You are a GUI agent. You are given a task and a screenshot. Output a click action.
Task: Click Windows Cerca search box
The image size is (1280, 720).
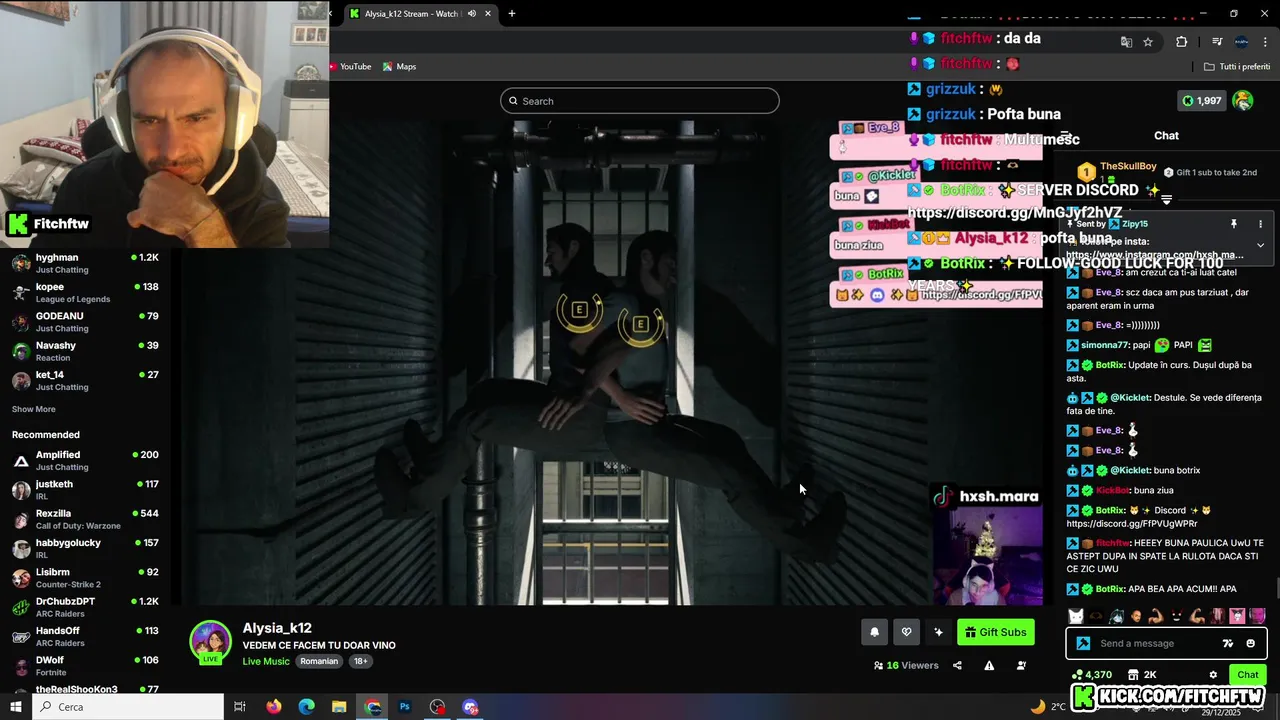coord(128,706)
